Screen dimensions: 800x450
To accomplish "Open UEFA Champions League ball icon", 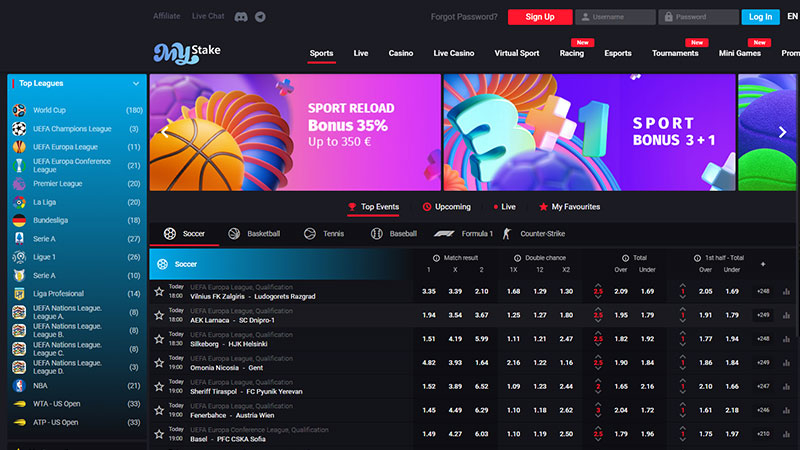I will tap(19, 129).
